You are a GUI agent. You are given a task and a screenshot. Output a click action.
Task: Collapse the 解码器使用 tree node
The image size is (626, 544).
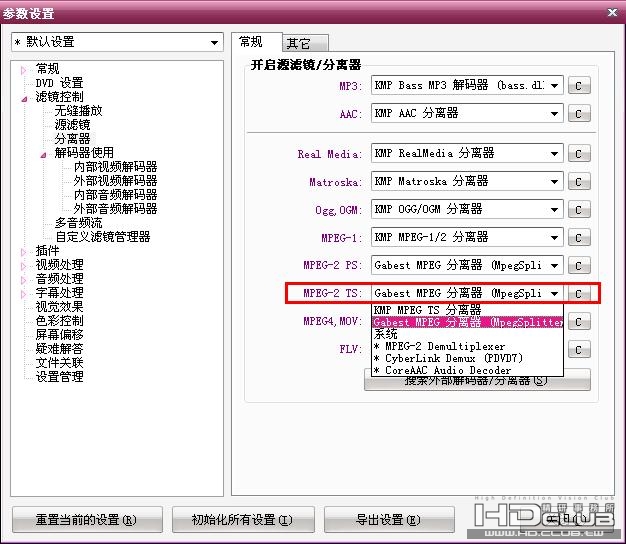point(43,154)
